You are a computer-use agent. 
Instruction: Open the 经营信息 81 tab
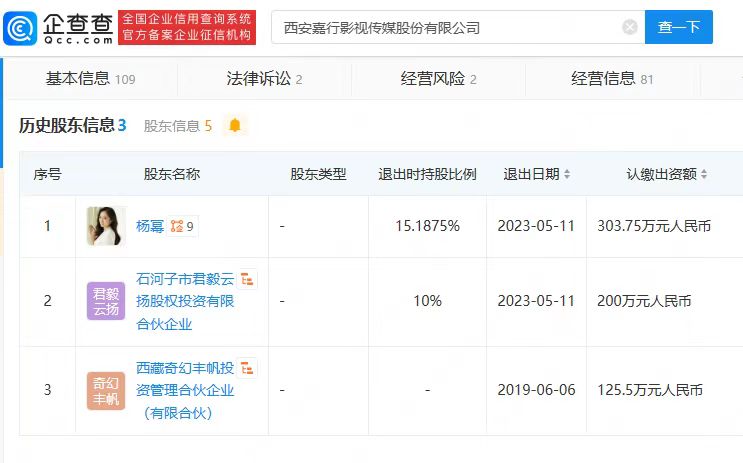(612, 79)
